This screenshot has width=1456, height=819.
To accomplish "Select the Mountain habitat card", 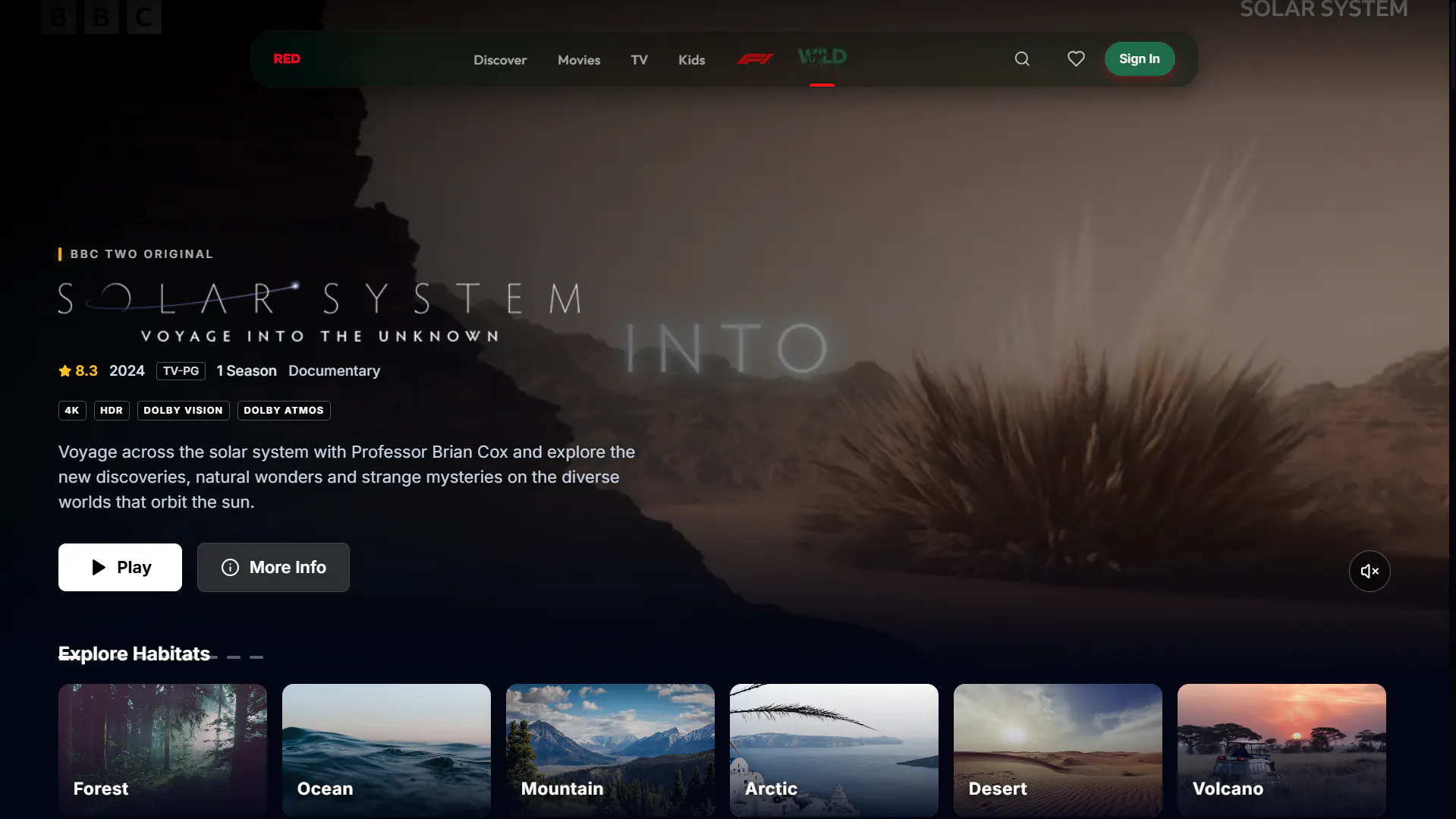I will [610, 750].
